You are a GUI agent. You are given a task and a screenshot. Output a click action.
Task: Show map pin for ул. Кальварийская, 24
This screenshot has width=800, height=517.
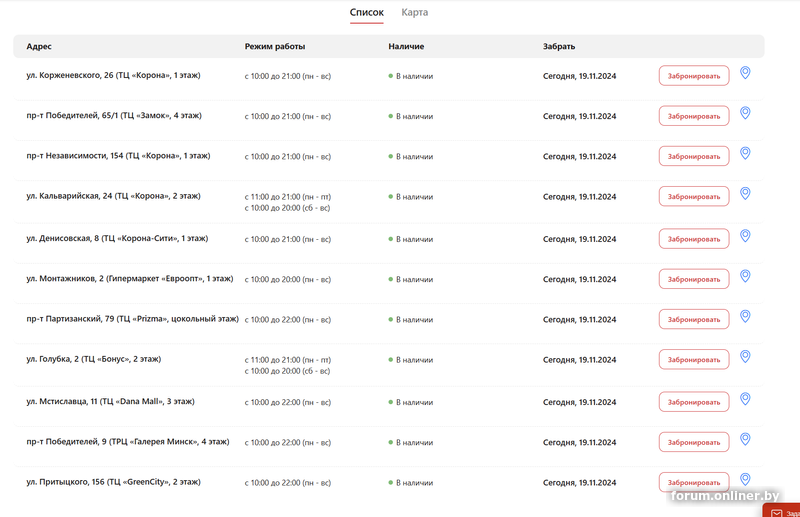coord(745,194)
